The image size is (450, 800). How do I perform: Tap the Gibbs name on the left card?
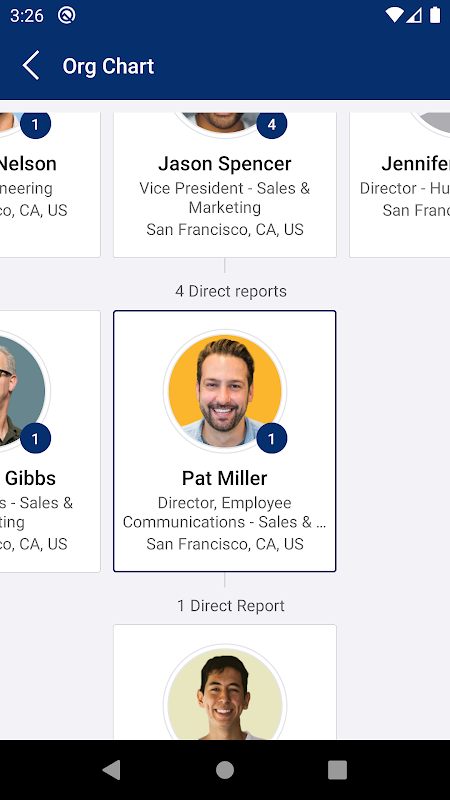30,478
